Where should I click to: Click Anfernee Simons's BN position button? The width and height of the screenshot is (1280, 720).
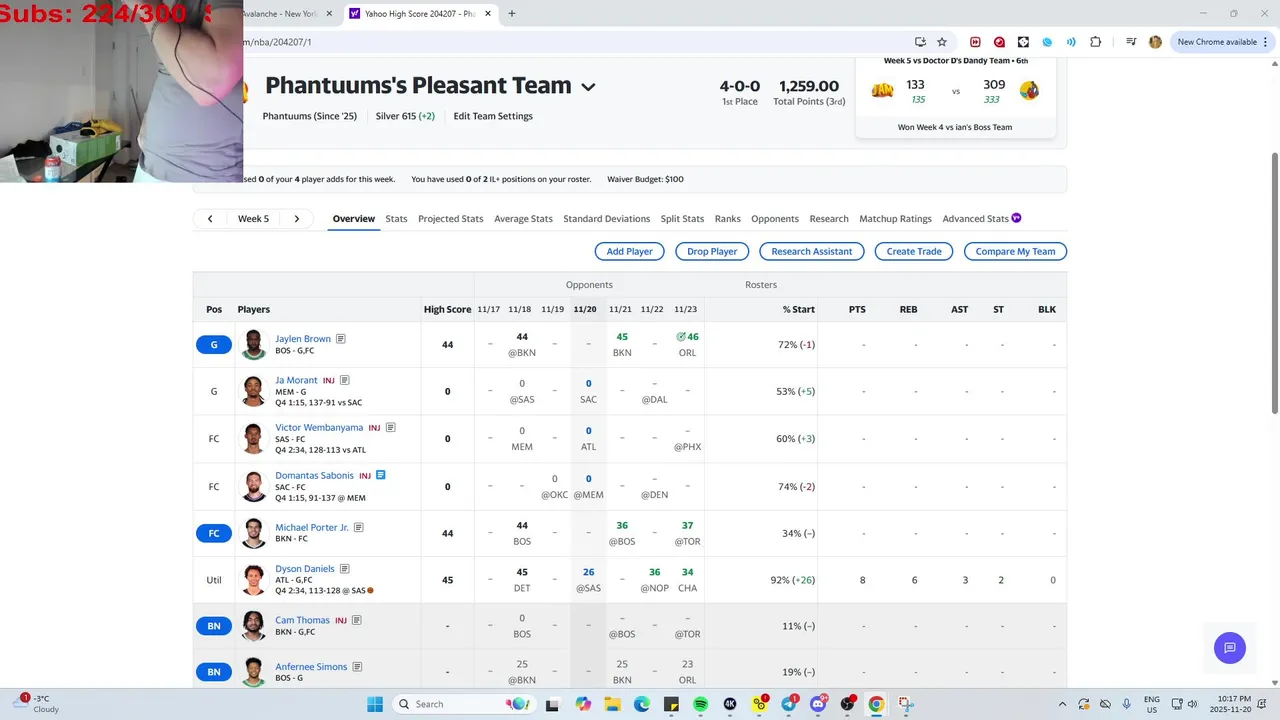[214, 672]
